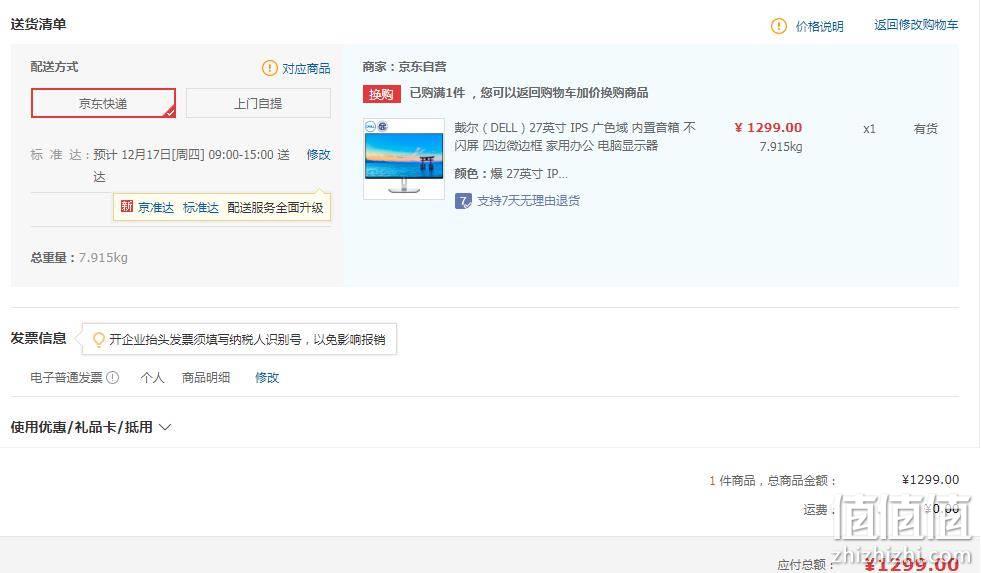Click the red 换购 tag

click(381, 94)
